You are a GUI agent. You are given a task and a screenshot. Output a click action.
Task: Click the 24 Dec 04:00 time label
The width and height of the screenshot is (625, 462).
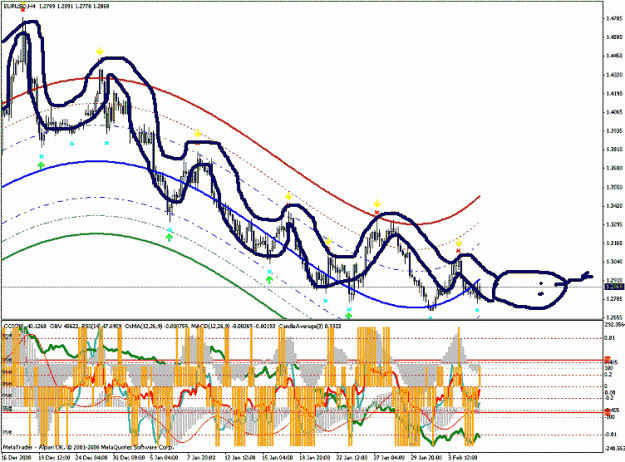point(92,457)
